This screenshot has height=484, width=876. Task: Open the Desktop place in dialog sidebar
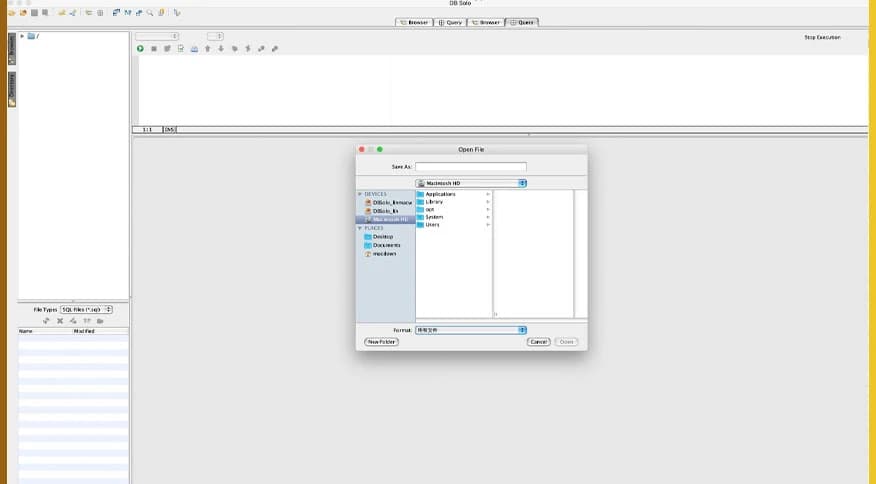coord(382,237)
